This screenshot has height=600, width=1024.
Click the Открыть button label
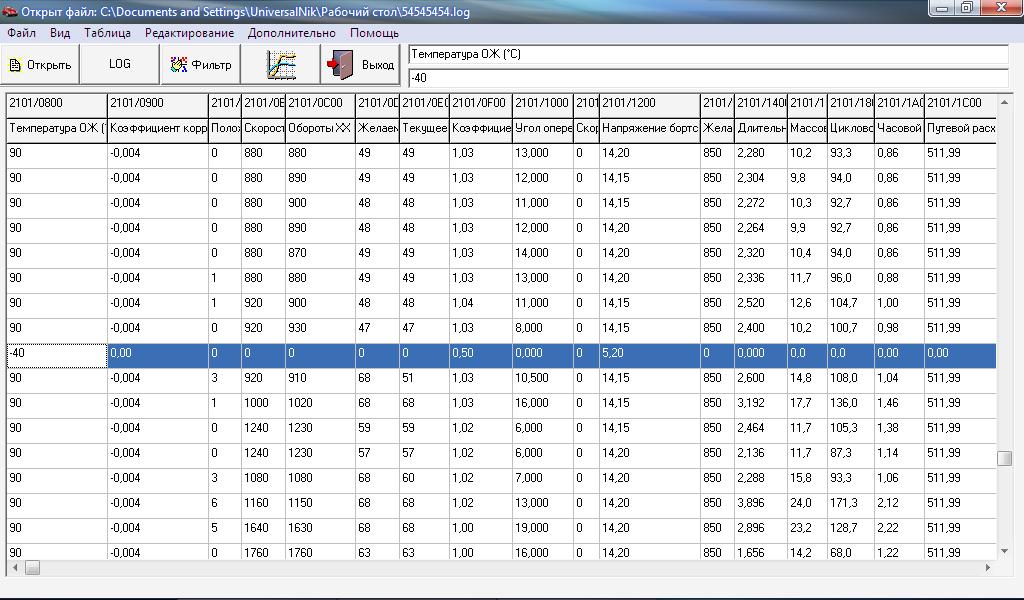click(49, 65)
